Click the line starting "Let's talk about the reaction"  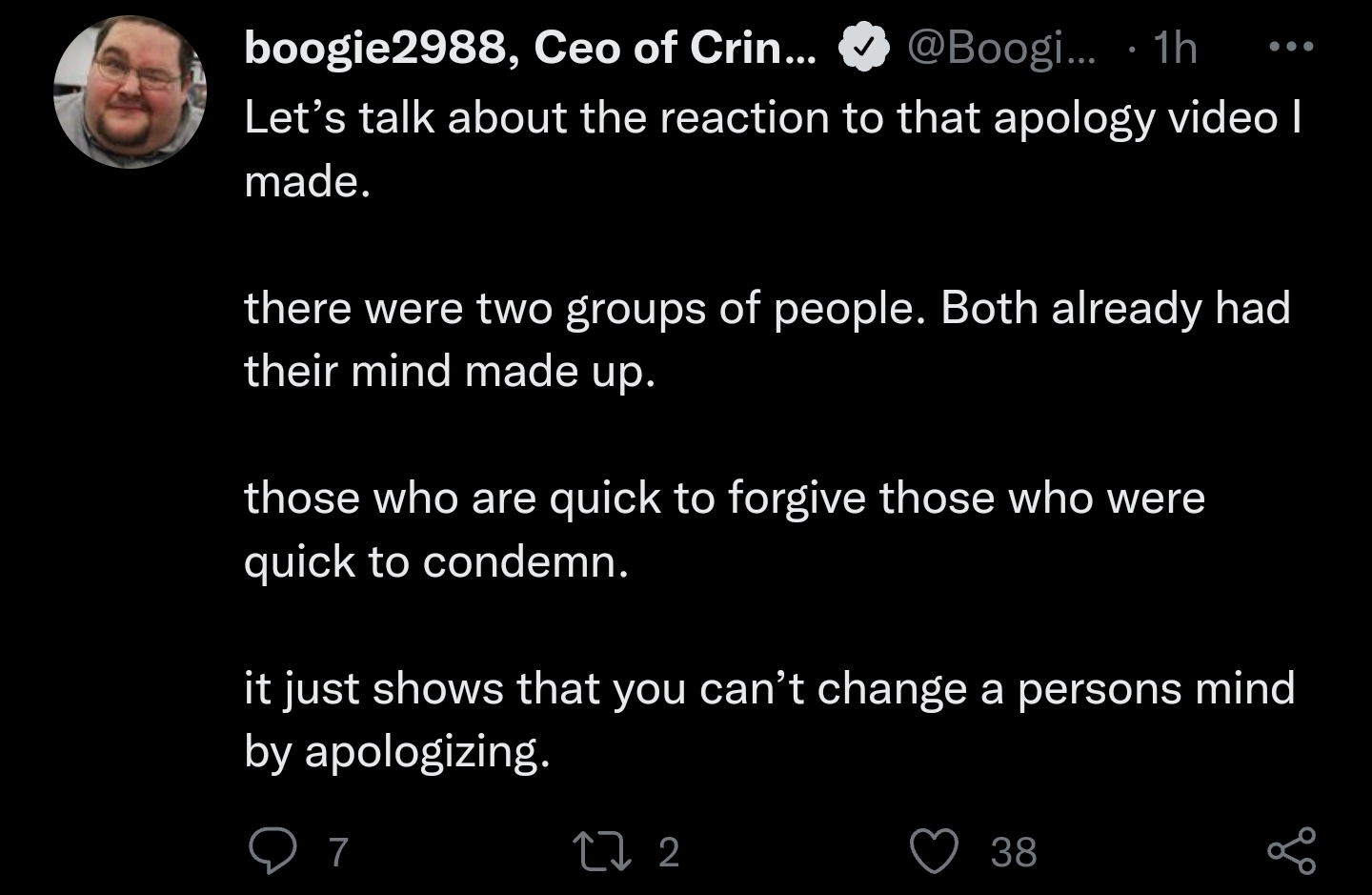point(772,118)
